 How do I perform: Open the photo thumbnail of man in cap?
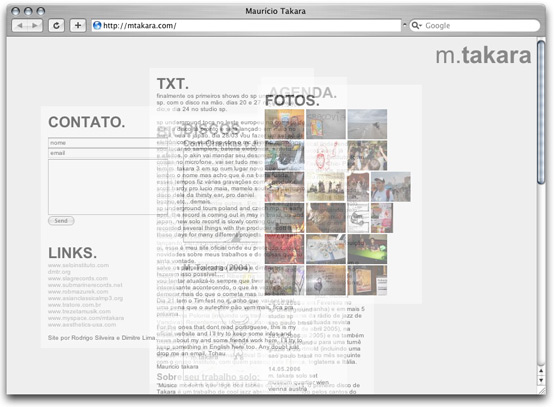[391, 187]
